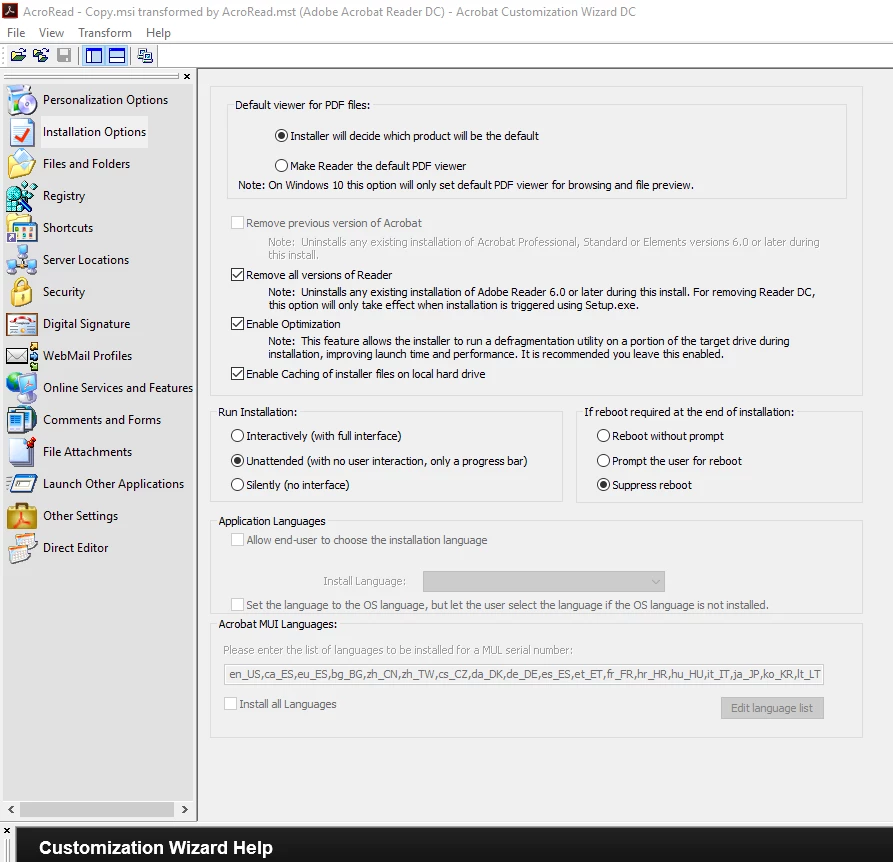
Task: Toggle the navigation pane toolbar icon
Action: coord(94,55)
